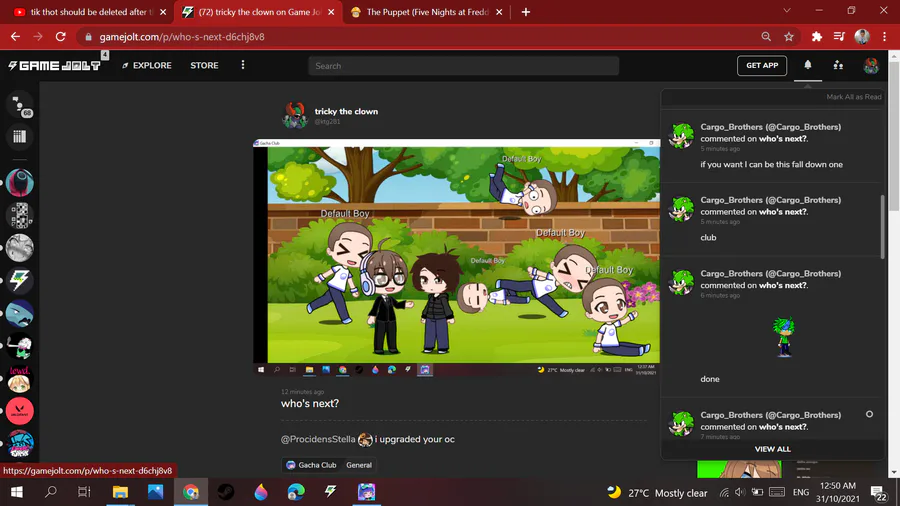Open the three-dot more menu beside Store
This screenshot has width=900, height=506.
click(x=243, y=65)
